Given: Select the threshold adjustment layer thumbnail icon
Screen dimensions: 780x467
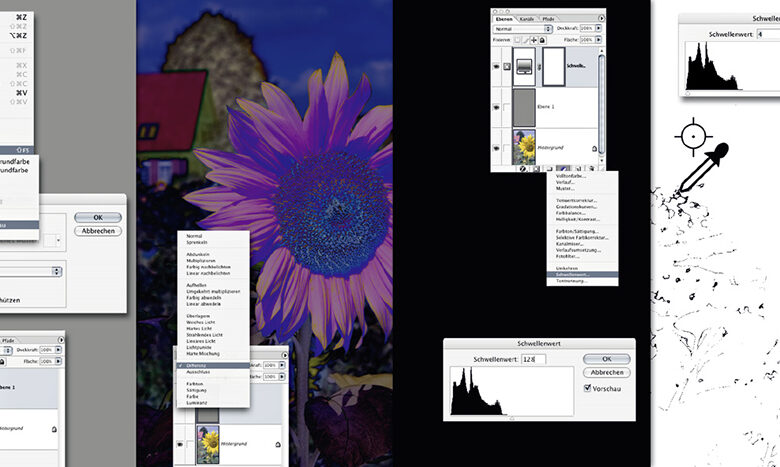Looking at the screenshot, I should [523, 67].
